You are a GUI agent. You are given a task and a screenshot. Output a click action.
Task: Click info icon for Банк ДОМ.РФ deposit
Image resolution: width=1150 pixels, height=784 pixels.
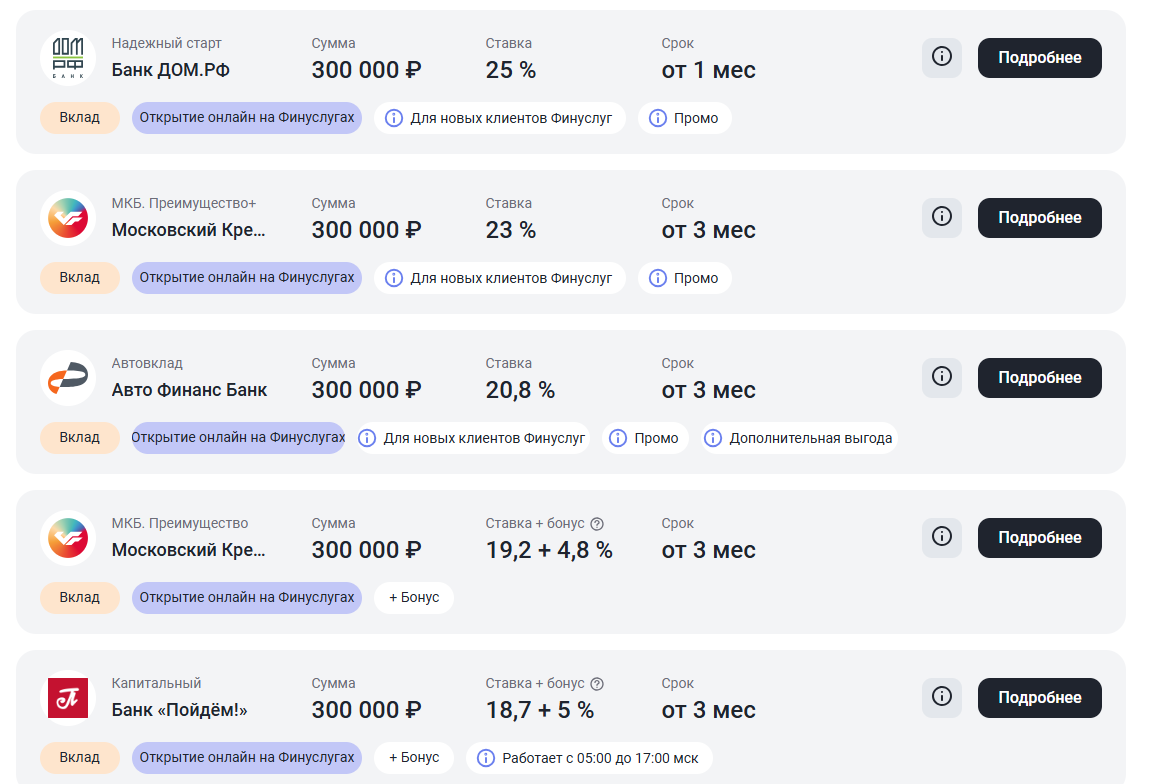point(941,57)
